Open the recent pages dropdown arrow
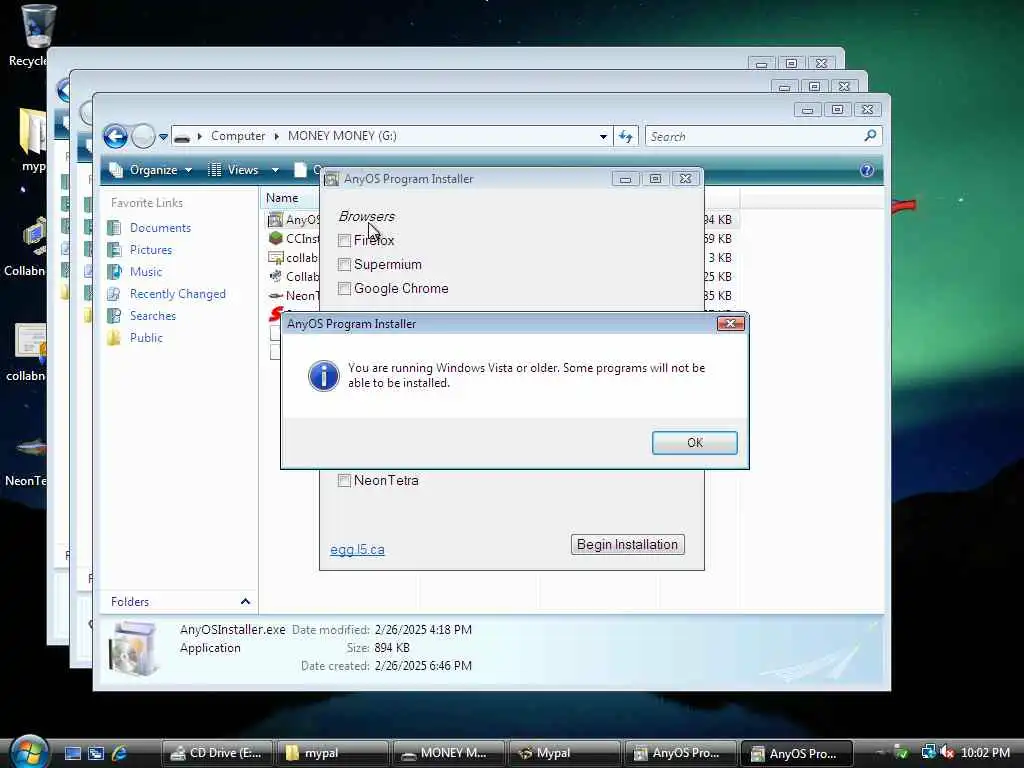Image resolution: width=1024 pixels, height=768 pixels. 163,137
